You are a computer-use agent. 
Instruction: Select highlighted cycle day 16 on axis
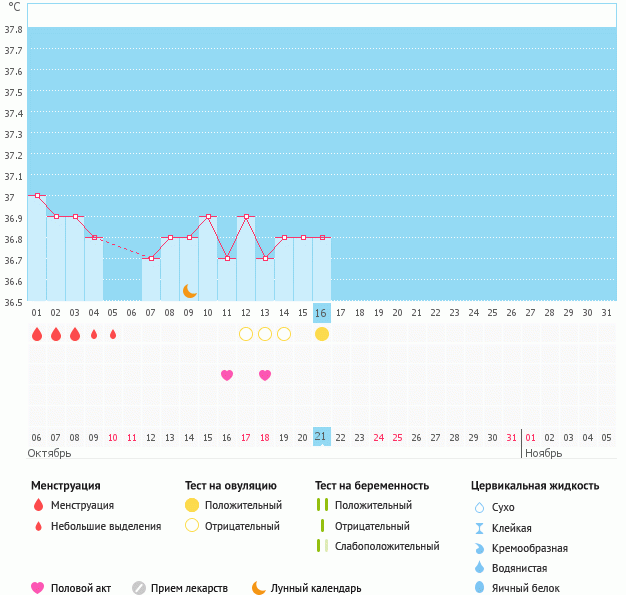coord(322,313)
